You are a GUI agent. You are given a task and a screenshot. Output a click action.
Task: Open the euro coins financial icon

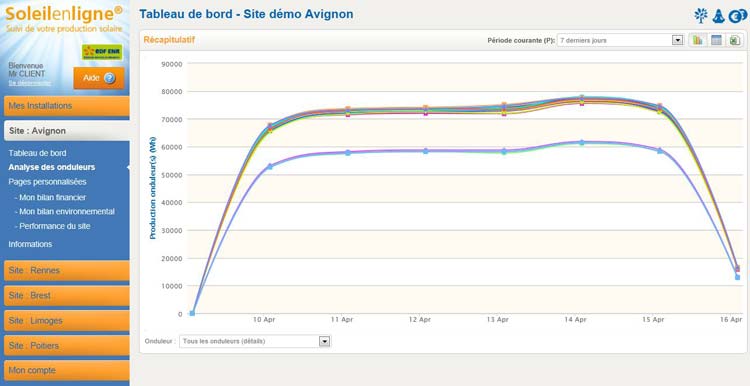(x=738, y=15)
